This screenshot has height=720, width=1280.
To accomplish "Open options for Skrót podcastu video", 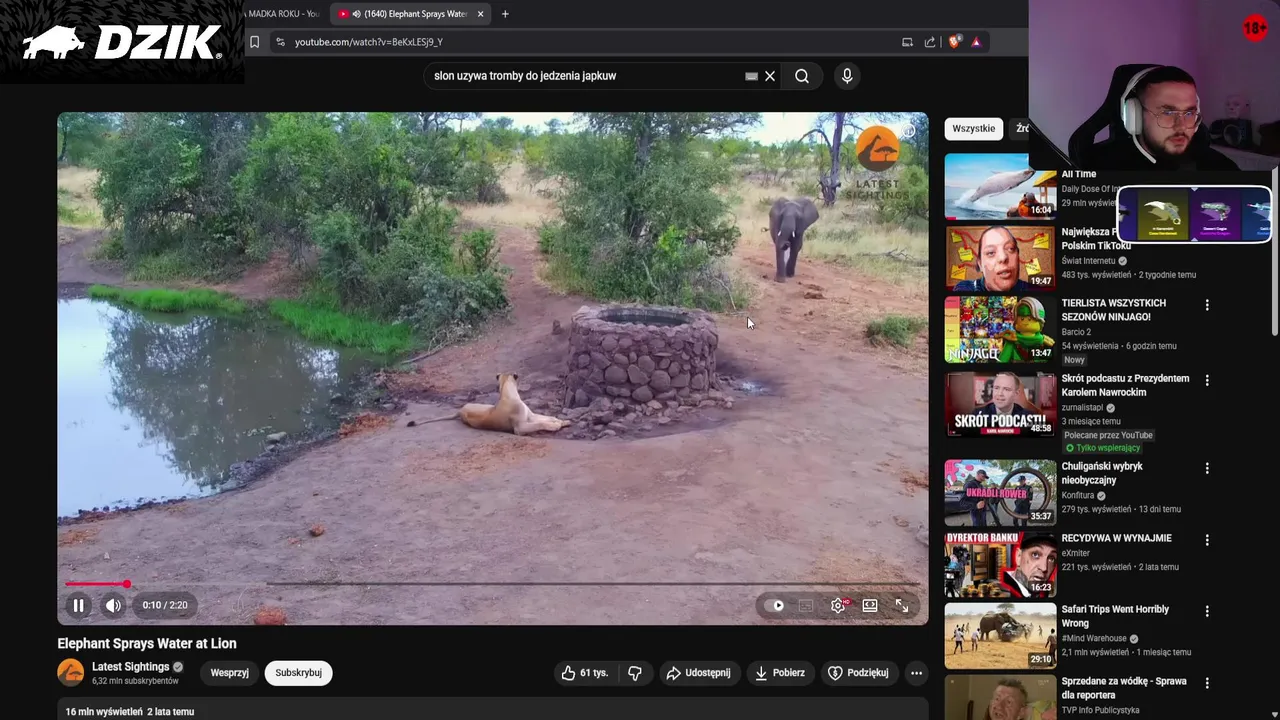I will click(x=1207, y=380).
